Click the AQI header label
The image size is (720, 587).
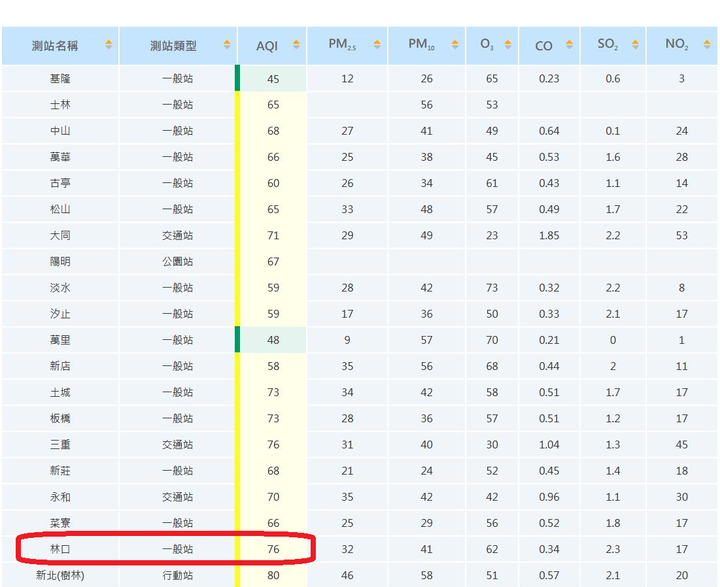[x=267, y=46]
